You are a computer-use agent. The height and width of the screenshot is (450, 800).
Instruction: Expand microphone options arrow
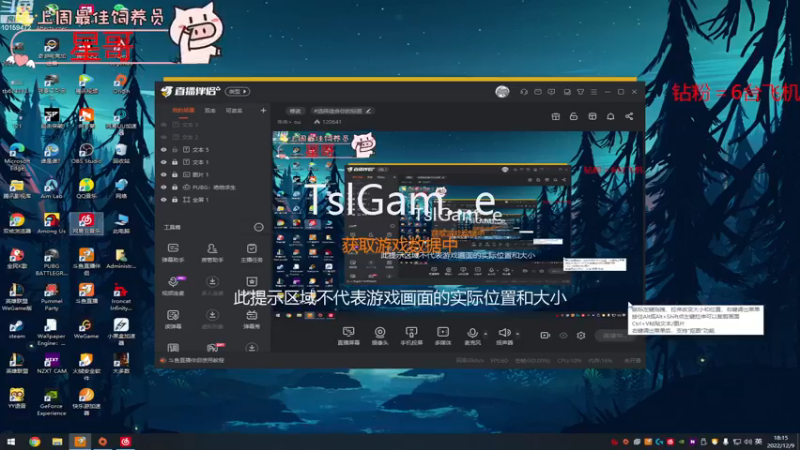pos(486,334)
